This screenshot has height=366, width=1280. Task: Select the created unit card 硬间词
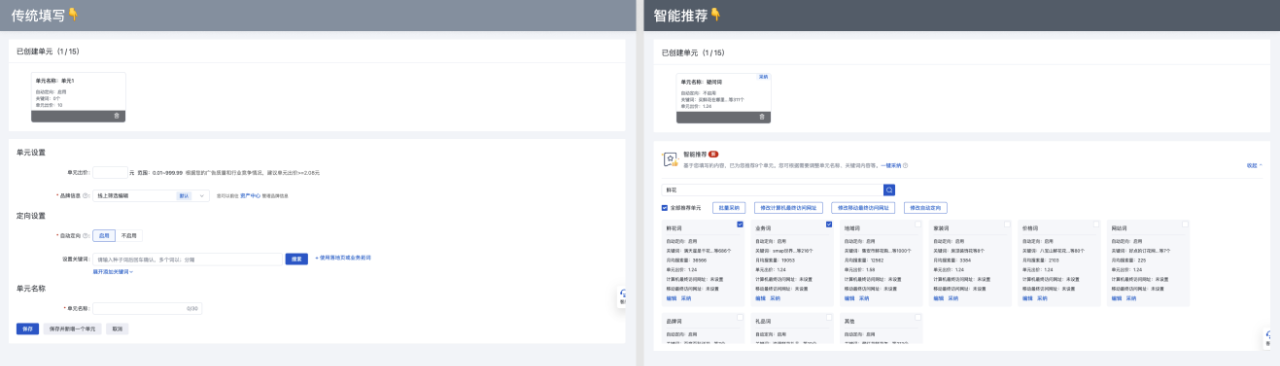(723, 97)
